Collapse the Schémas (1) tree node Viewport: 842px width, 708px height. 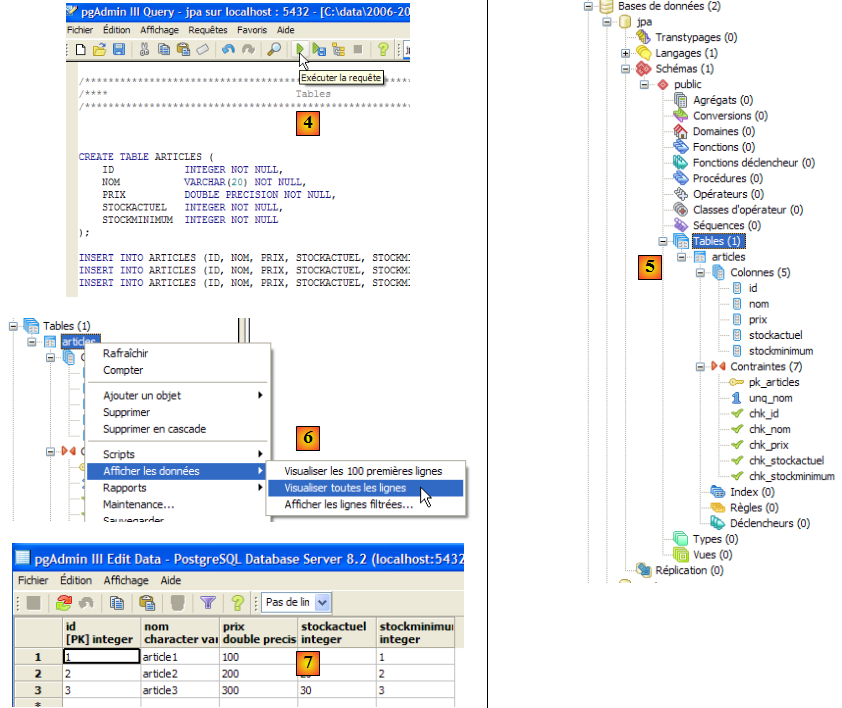point(626,69)
